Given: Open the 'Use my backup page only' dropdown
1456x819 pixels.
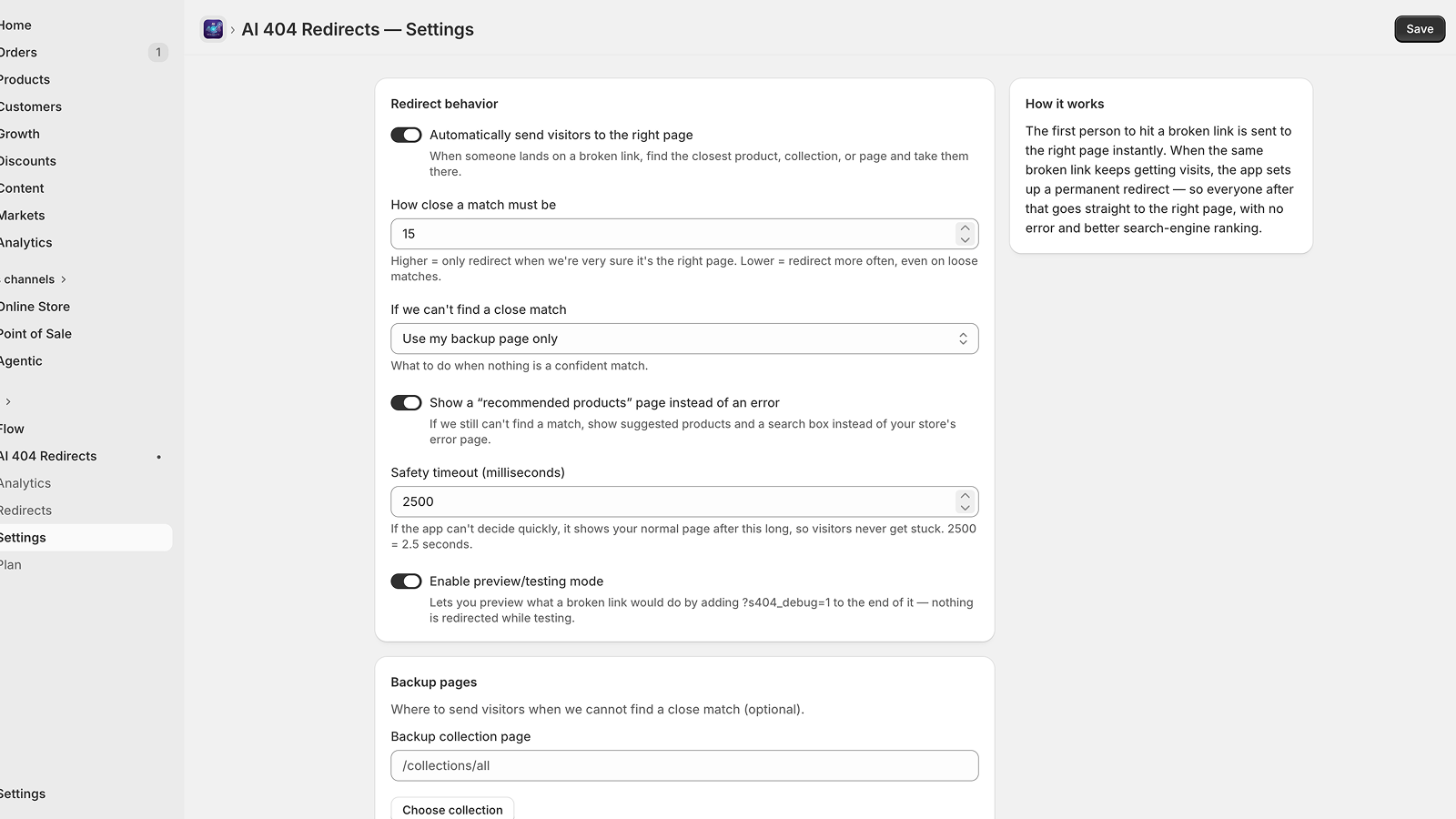Looking at the screenshot, I should click(x=684, y=339).
